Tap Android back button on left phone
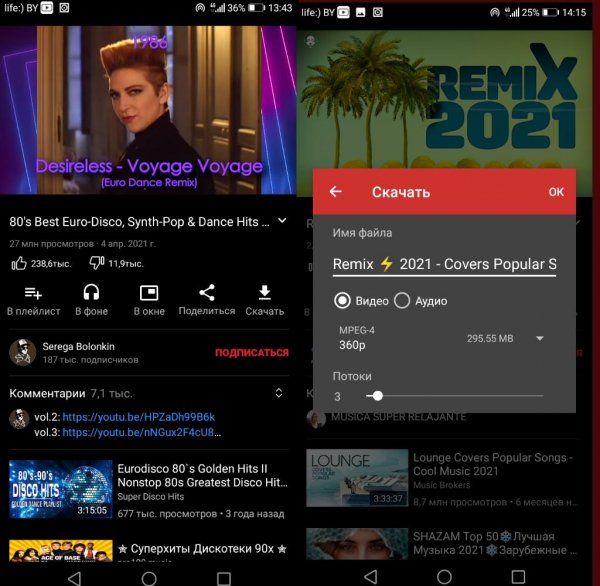This screenshot has height=586, width=600. tap(74, 578)
